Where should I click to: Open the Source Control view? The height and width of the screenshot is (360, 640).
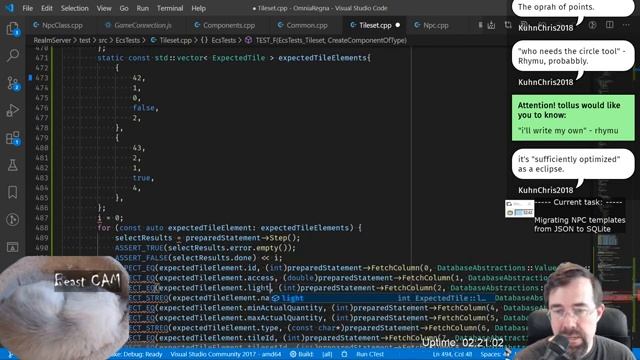[x=13, y=83]
